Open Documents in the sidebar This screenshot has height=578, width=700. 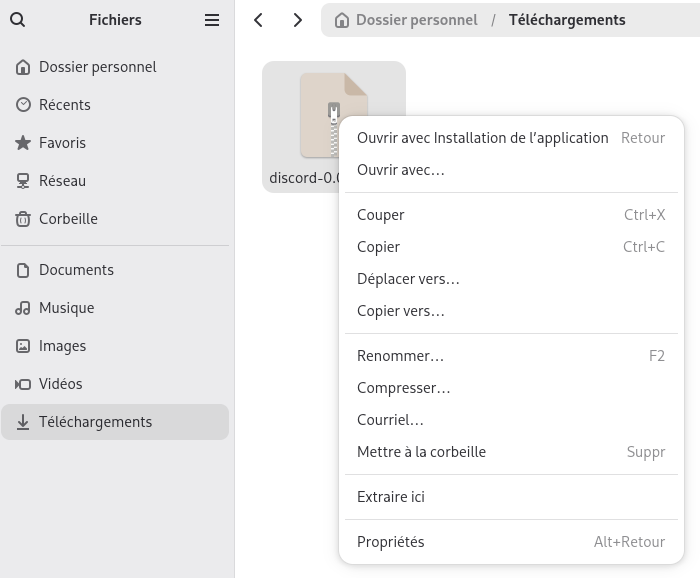76,270
